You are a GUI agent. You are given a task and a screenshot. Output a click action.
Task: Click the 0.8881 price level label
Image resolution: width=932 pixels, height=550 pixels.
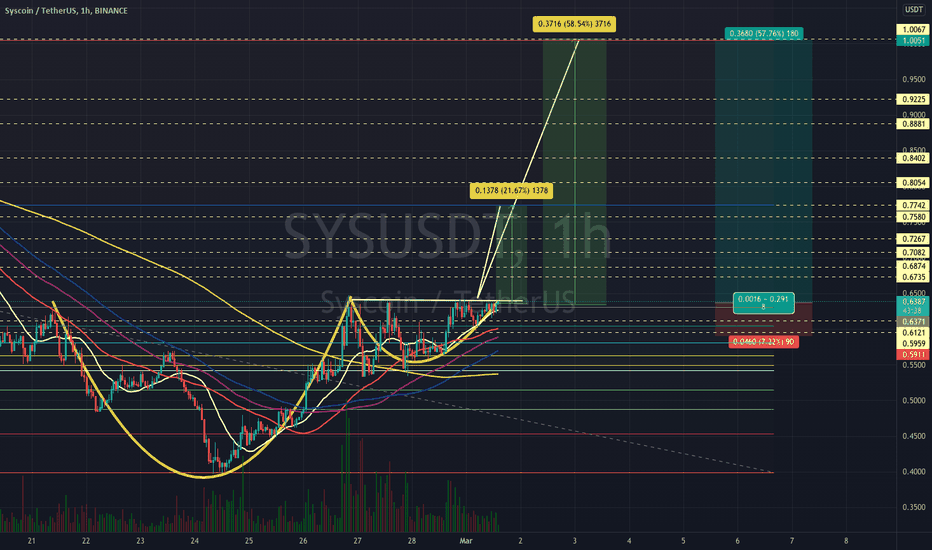pyautogui.click(x=914, y=124)
